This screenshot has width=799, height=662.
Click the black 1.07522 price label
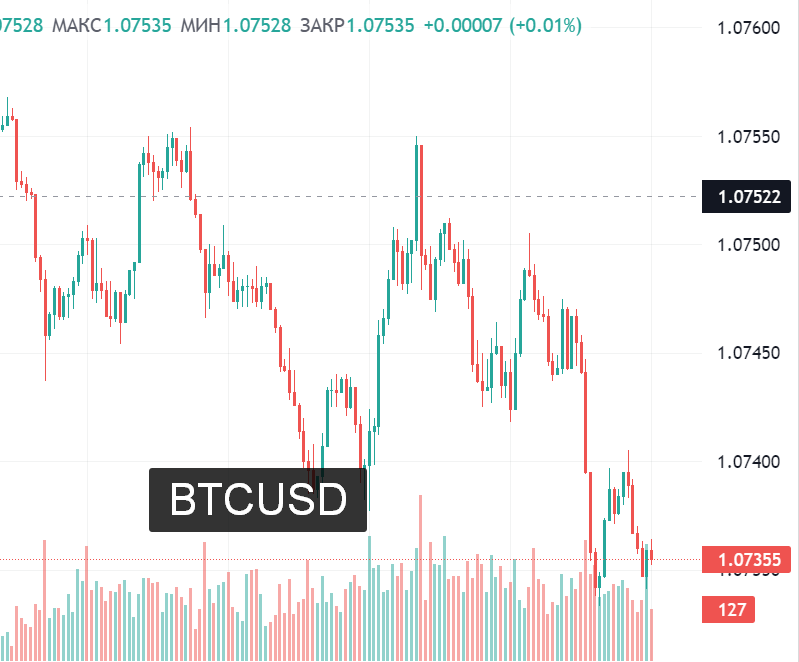(748, 197)
